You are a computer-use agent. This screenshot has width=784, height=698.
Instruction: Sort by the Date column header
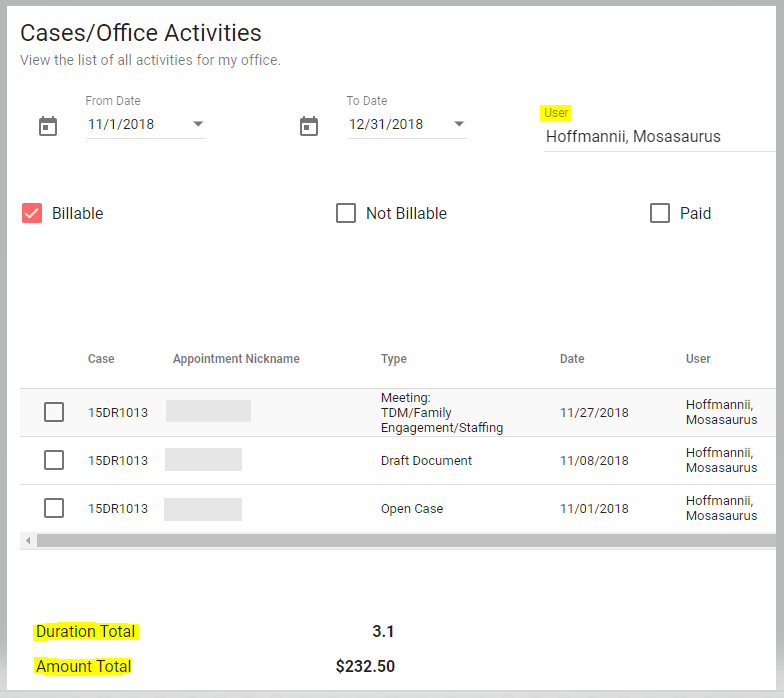point(572,358)
